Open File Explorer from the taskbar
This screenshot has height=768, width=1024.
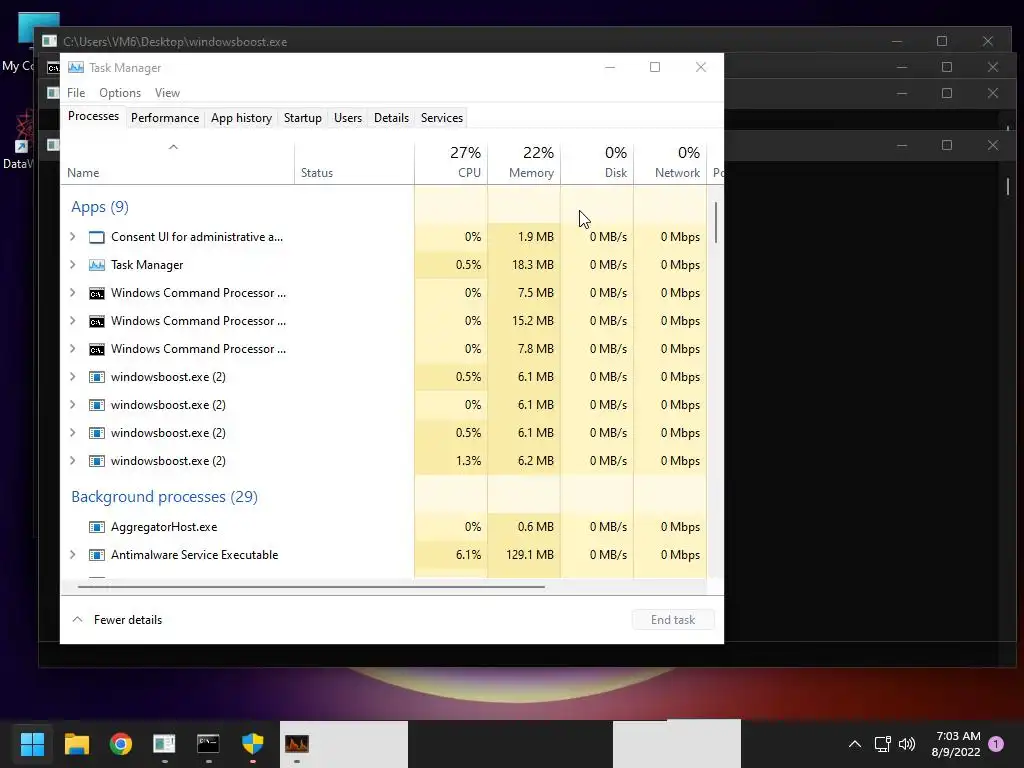[x=76, y=743]
